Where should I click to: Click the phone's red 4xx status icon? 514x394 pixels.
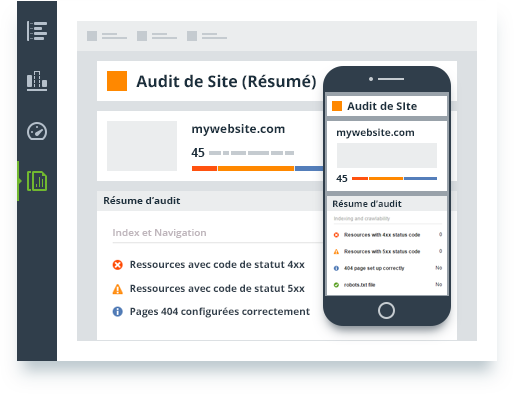pos(336,235)
